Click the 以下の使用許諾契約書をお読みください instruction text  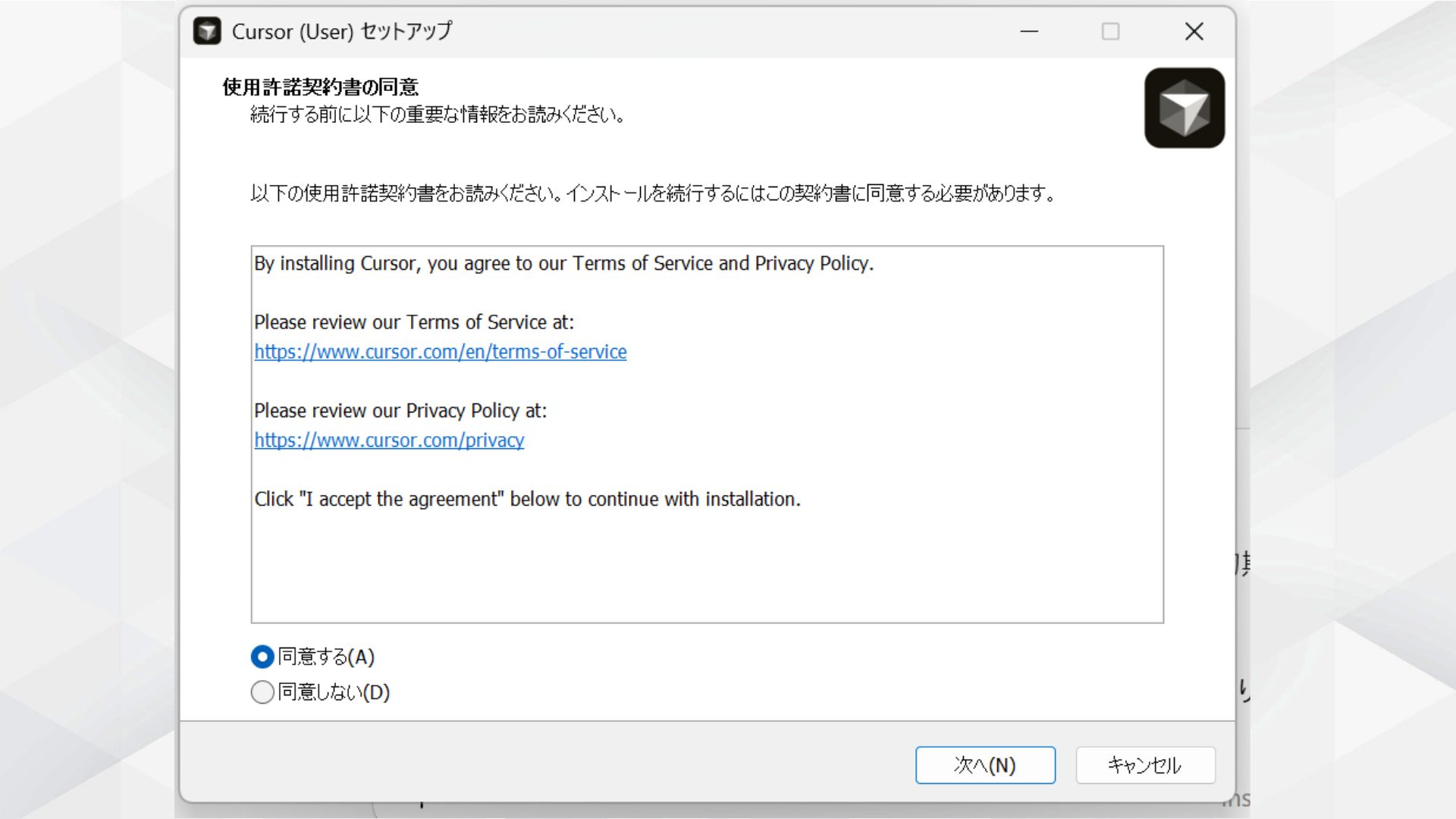(653, 193)
